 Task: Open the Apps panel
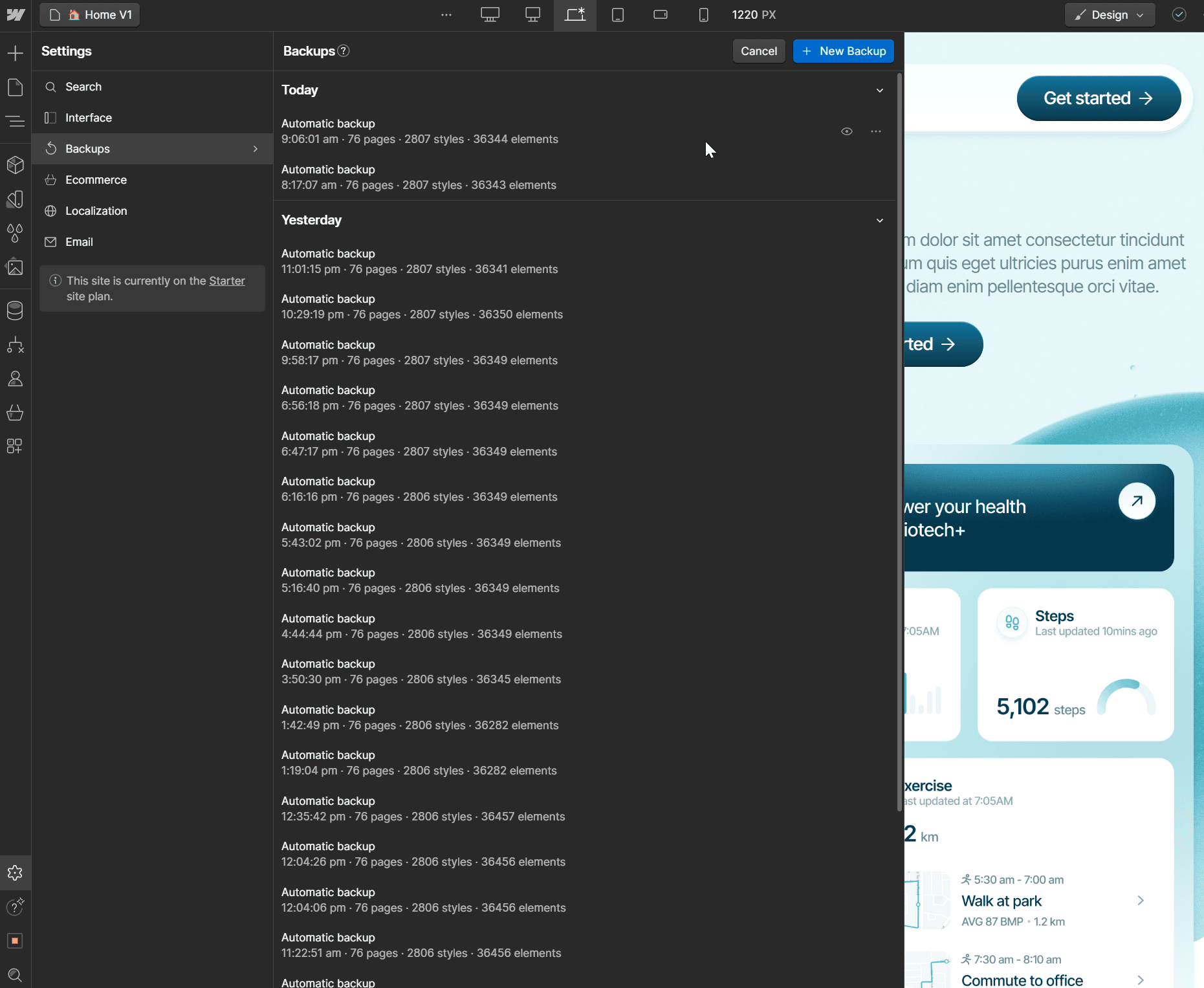click(x=16, y=446)
